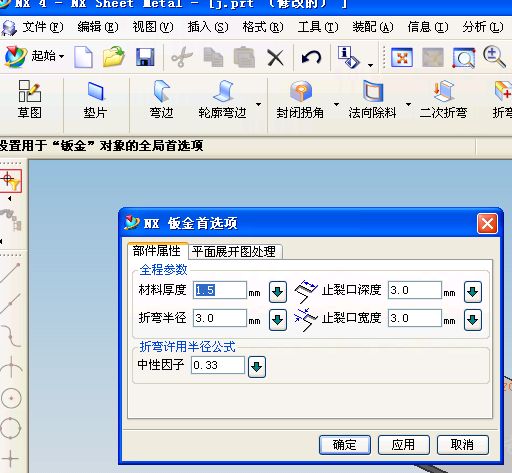This screenshot has width=512, height=473.
Task: Click the Delete X icon
Action: [x=276, y=58]
